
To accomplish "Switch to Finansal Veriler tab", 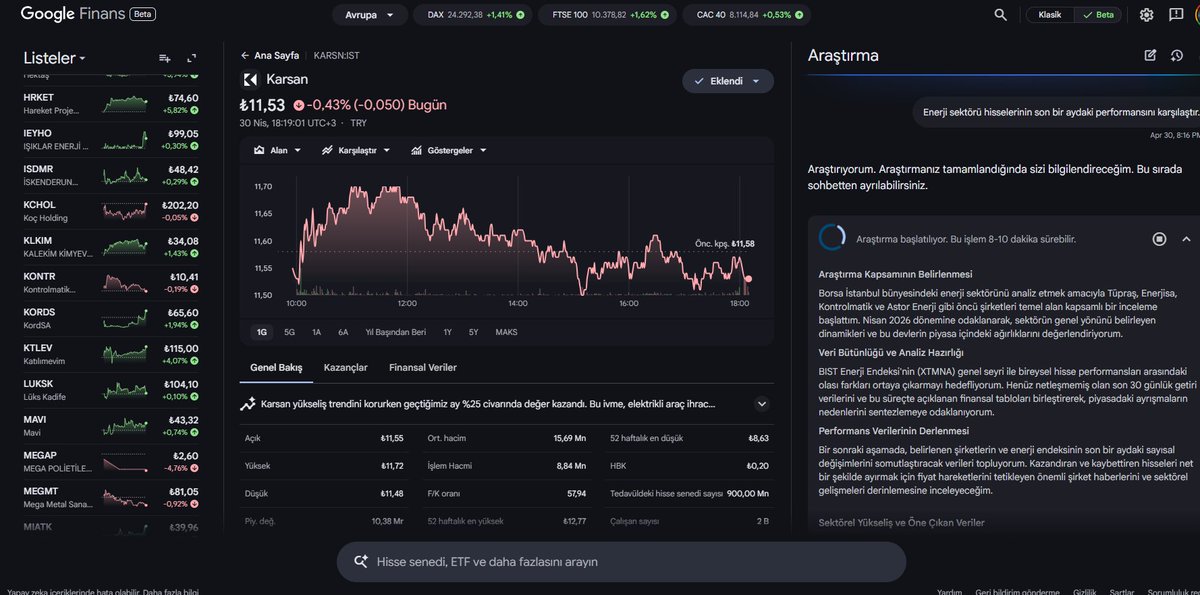I will (423, 367).
